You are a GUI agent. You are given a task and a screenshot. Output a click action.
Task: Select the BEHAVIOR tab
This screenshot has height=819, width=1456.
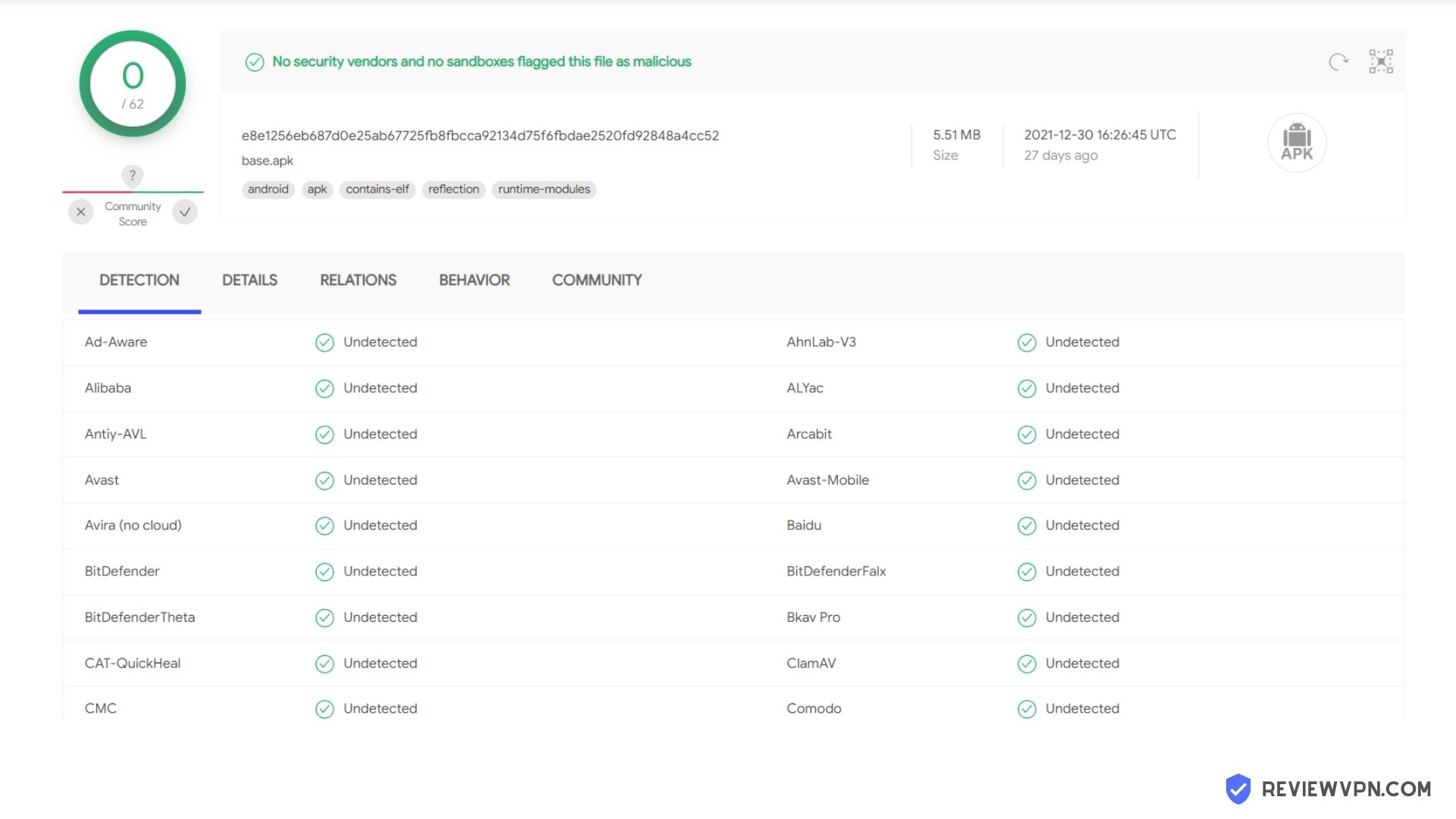[474, 280]
